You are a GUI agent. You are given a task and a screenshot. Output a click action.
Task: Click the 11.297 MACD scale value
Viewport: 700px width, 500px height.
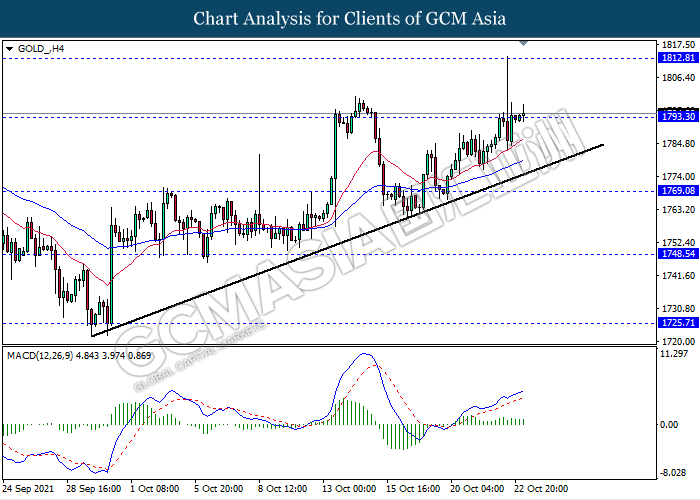[674, 354]
